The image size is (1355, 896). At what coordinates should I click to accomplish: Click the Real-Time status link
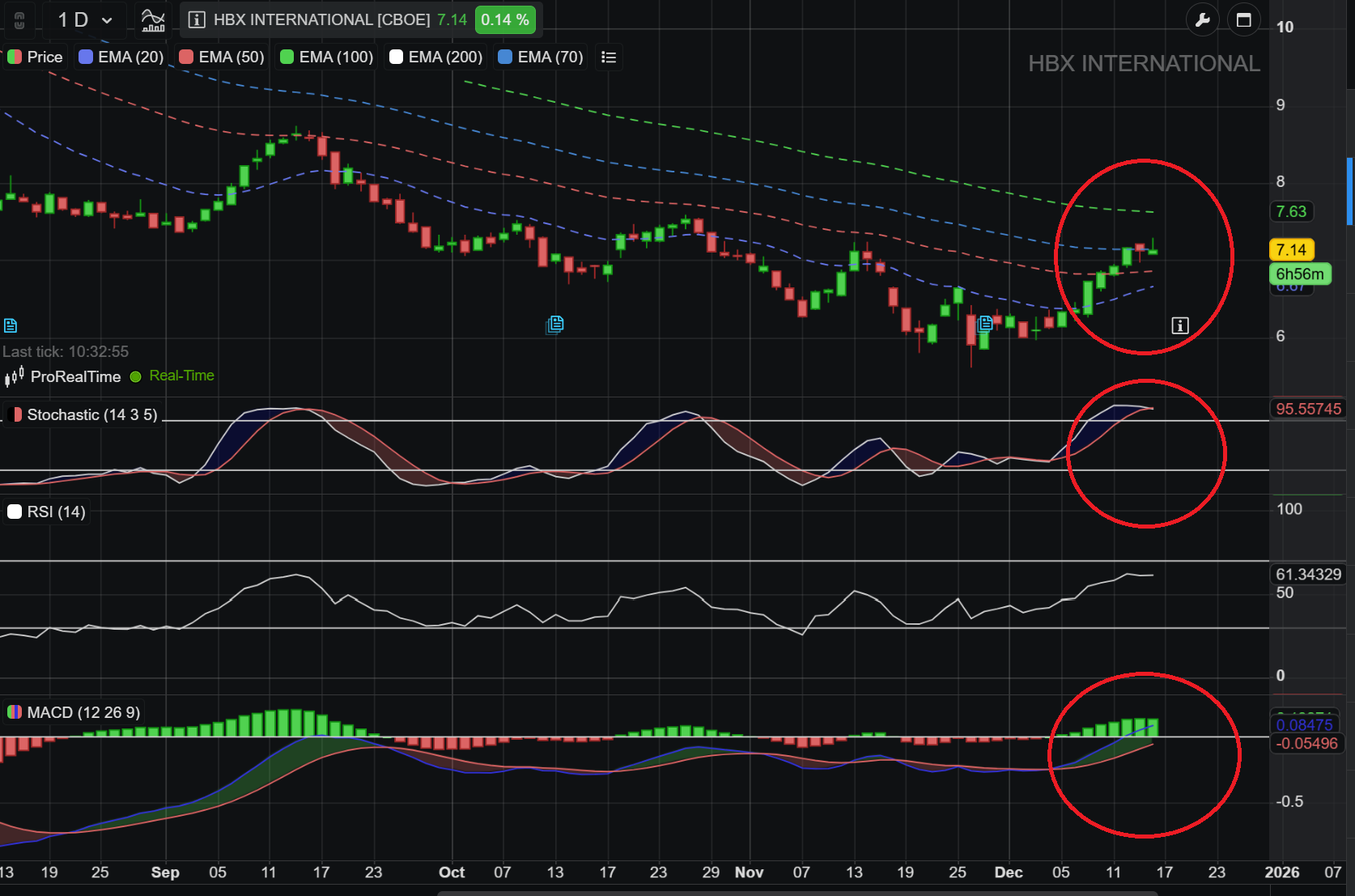pos(180,376)
